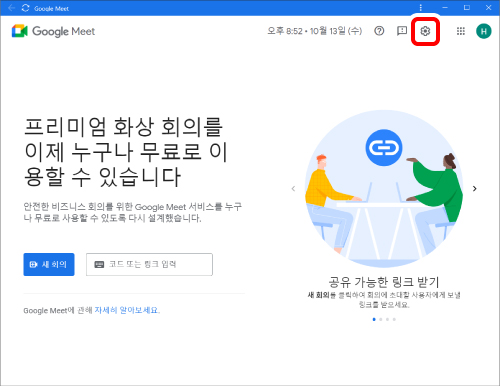The width and height of the screenshot is (500, 386).
Task: Click the link illustration image
Action: point(384,189)
